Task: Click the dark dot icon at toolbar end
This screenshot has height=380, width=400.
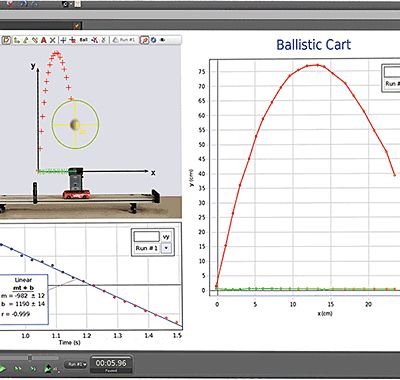Action: 163,40
